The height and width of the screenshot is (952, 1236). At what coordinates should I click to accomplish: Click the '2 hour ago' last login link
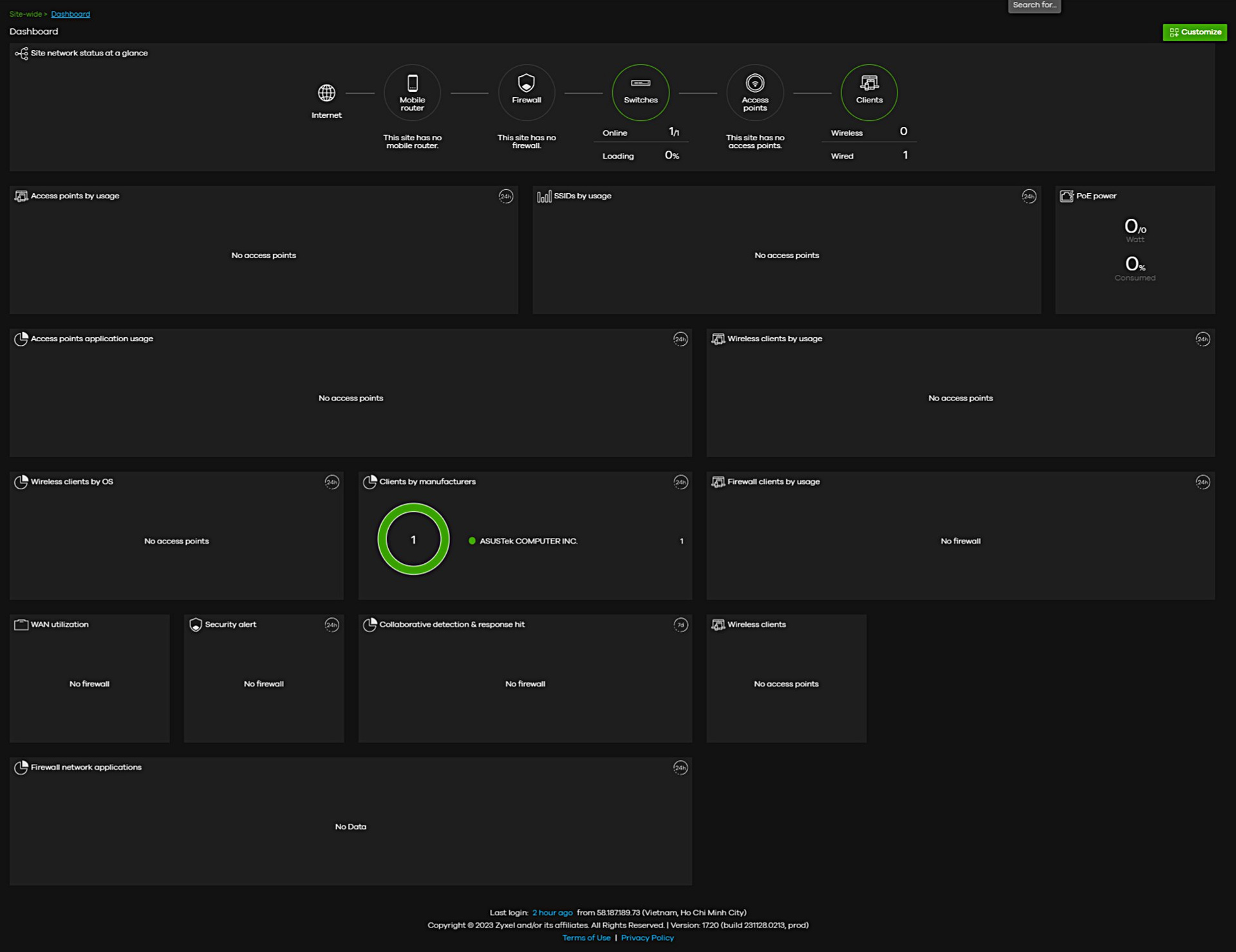(552, 913)
